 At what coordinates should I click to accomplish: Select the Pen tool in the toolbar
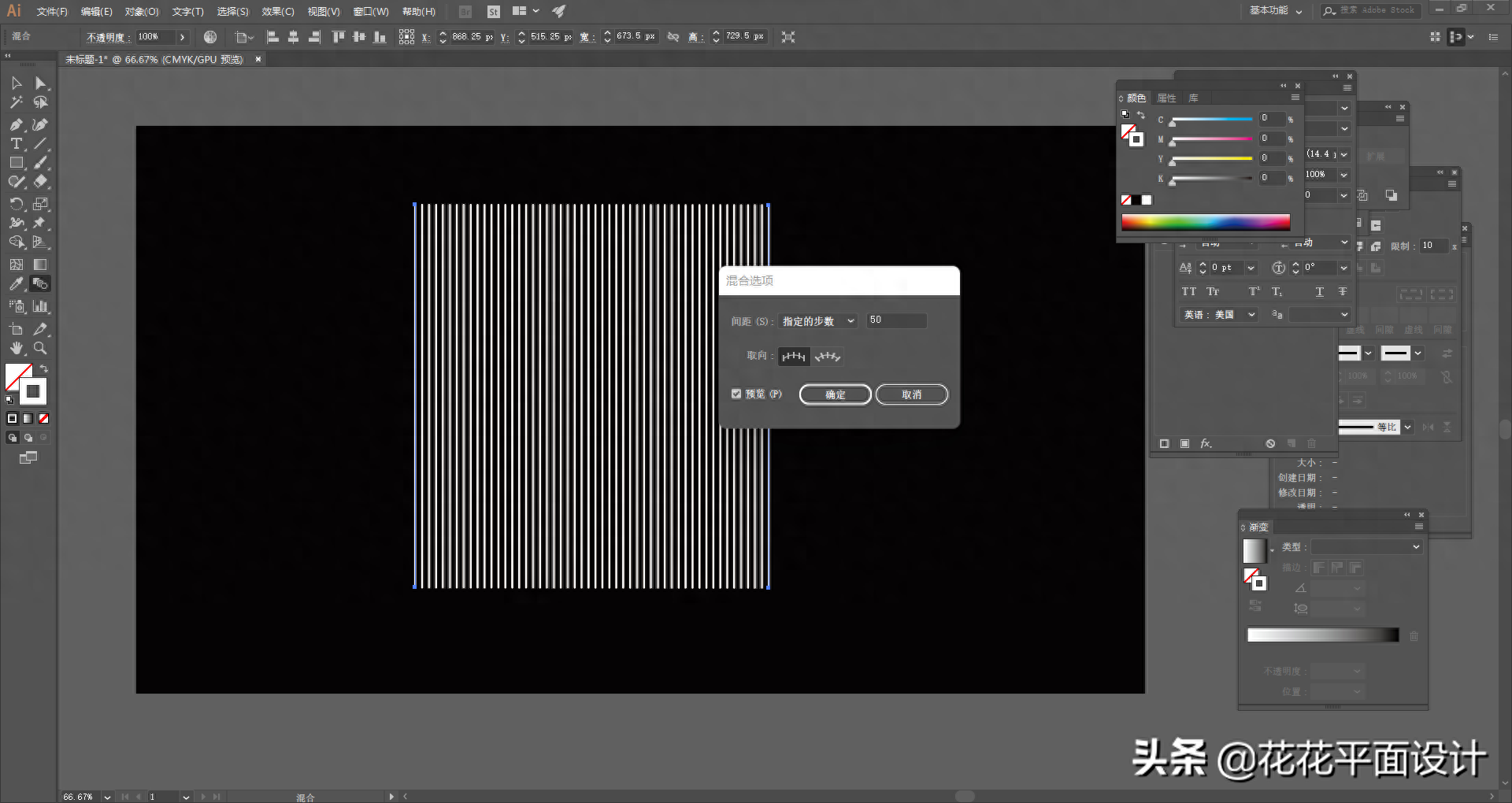coord(16,124)
